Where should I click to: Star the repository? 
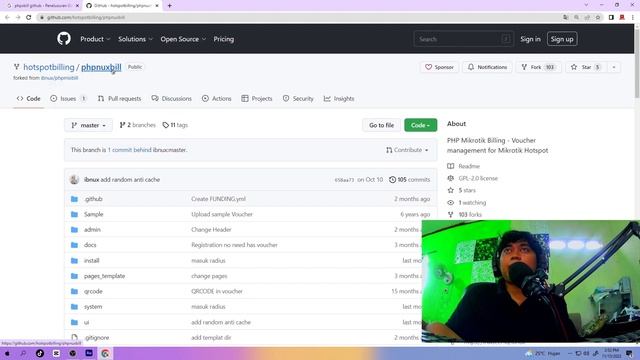pos(585,67)
